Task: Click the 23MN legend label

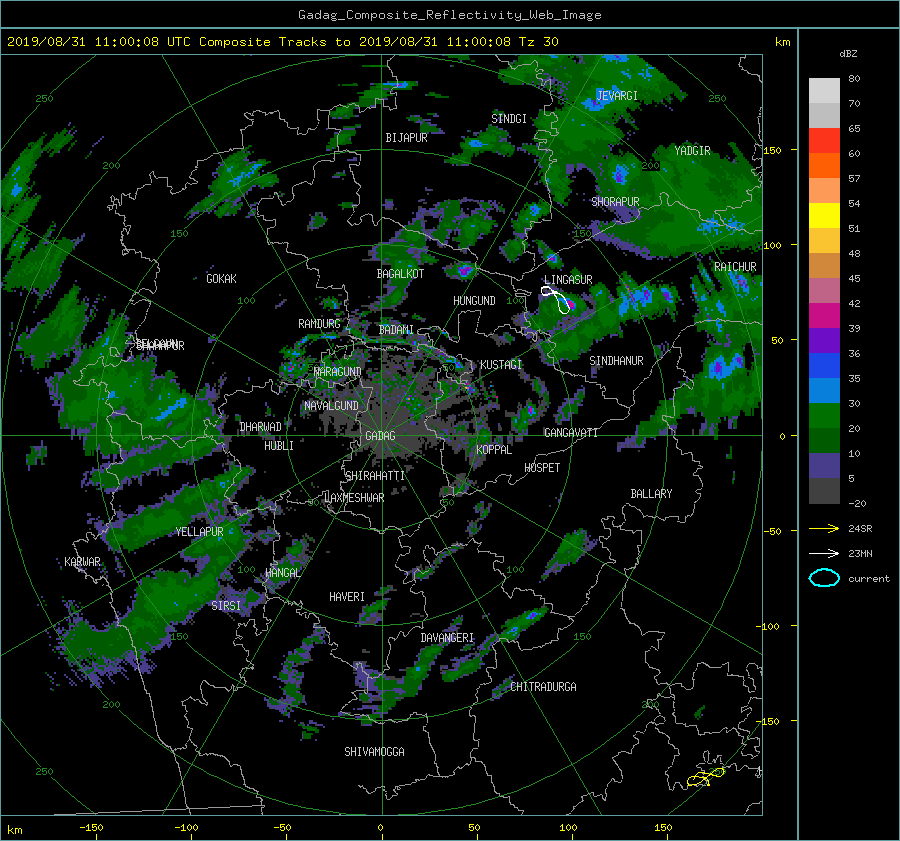Action: pos(860,553)
